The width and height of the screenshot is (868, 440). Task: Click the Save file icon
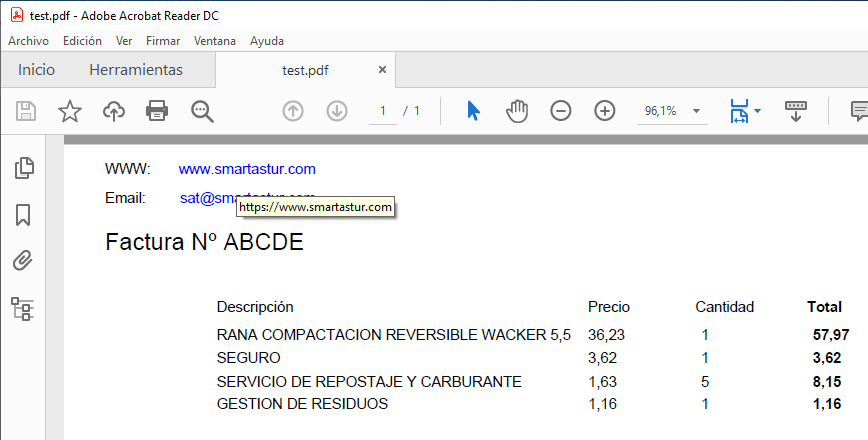[26, 111]
